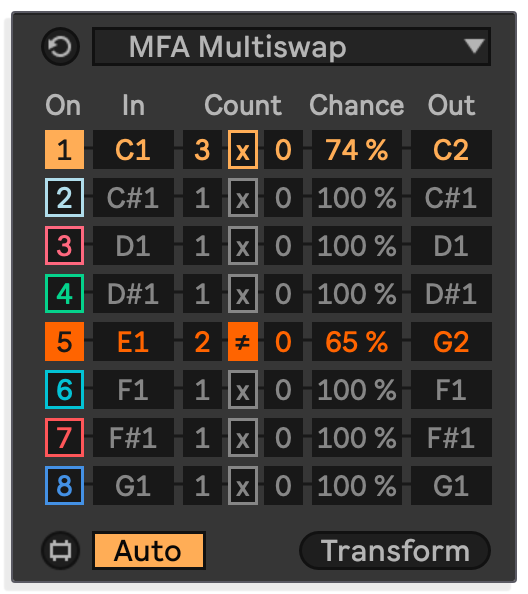Toggle the x count mode in D#1 row
The height and width of the screenshot is (594, 528).
pyautogui.click(x=243, y=294)
